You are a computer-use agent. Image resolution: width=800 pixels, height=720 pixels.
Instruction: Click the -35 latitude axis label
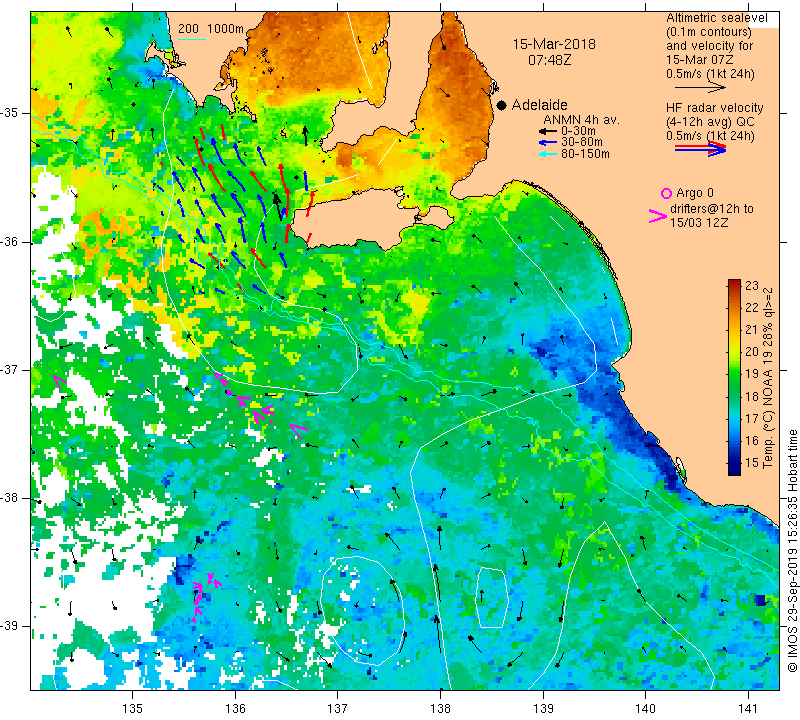pos(10,113)
